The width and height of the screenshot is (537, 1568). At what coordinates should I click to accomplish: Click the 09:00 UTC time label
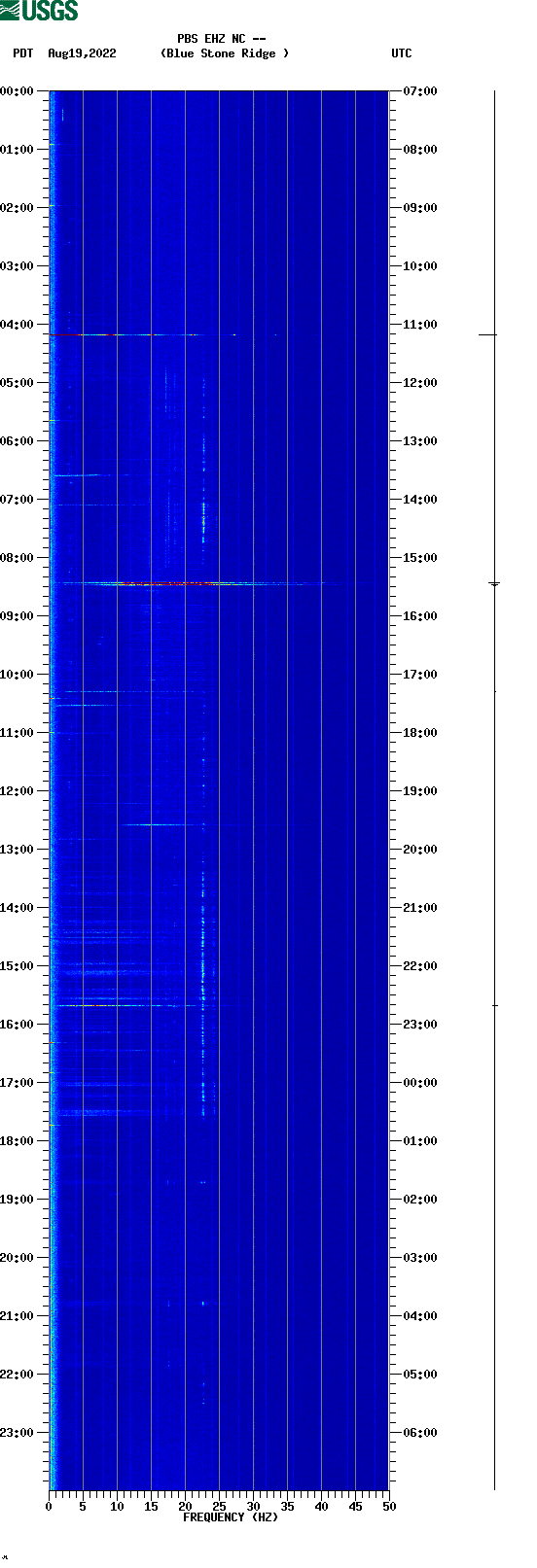point(420,208)
